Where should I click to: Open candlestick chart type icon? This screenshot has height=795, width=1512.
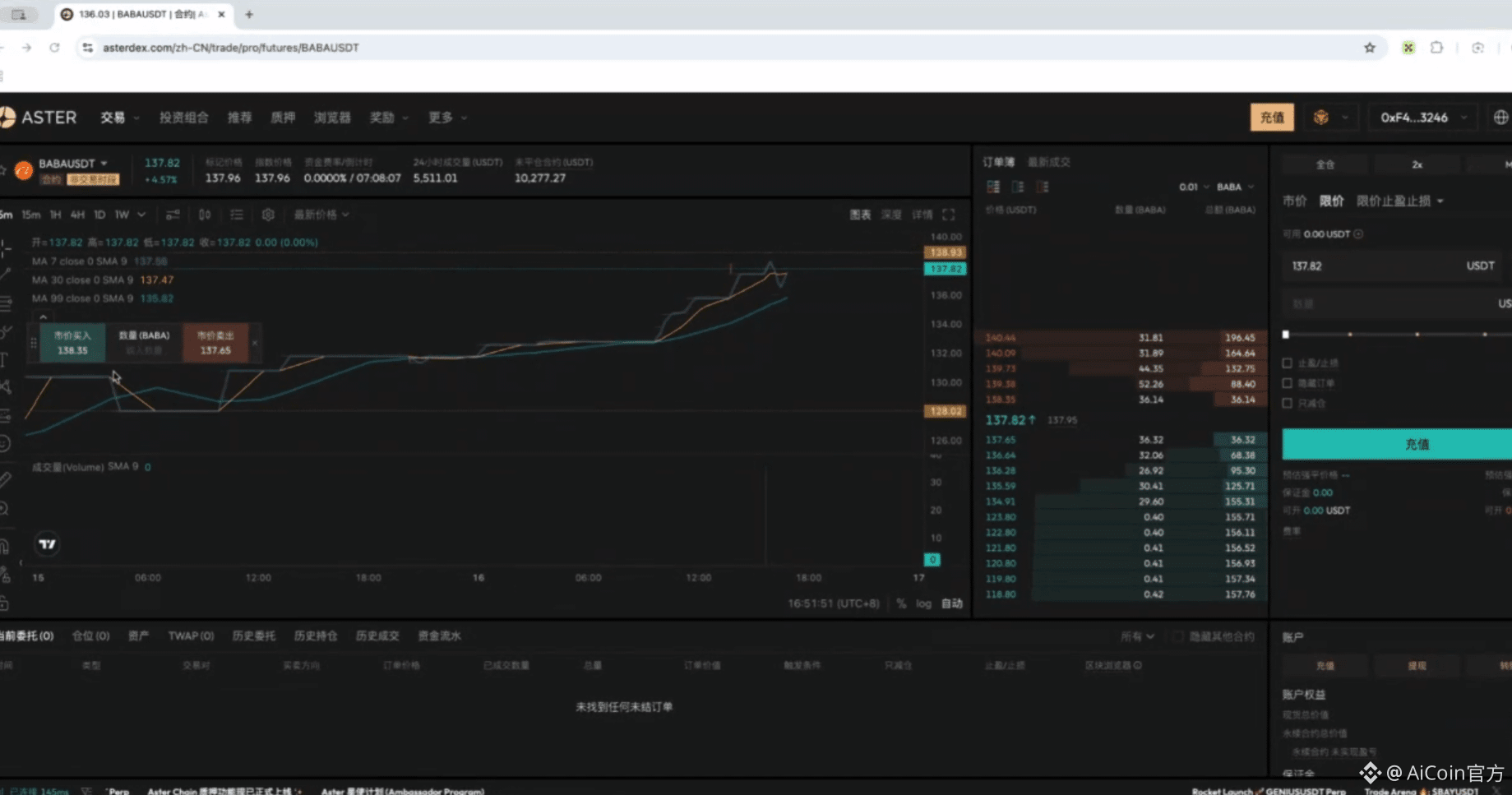pyautogui.click(x=205, y=215)
